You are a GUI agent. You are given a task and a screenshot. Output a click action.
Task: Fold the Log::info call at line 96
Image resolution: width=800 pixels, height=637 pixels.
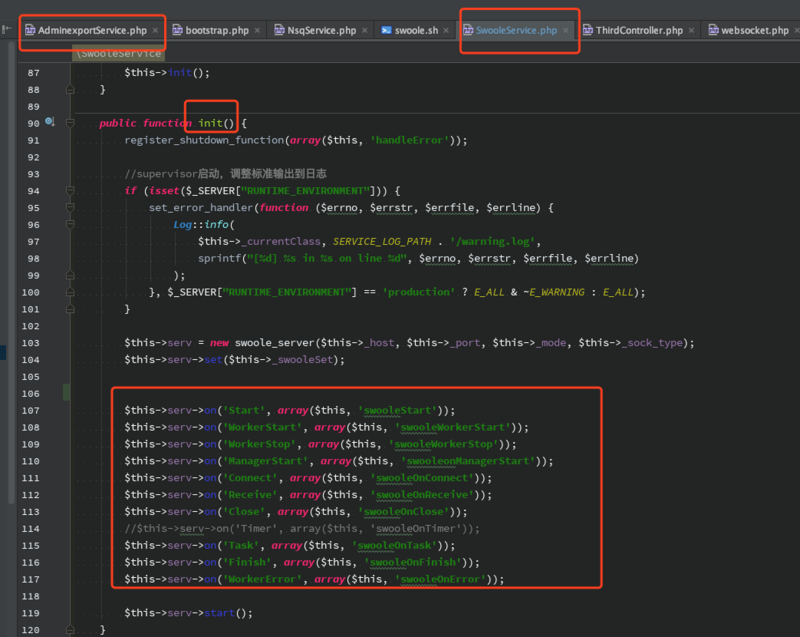pyautogui.click(x=70, y=224)
